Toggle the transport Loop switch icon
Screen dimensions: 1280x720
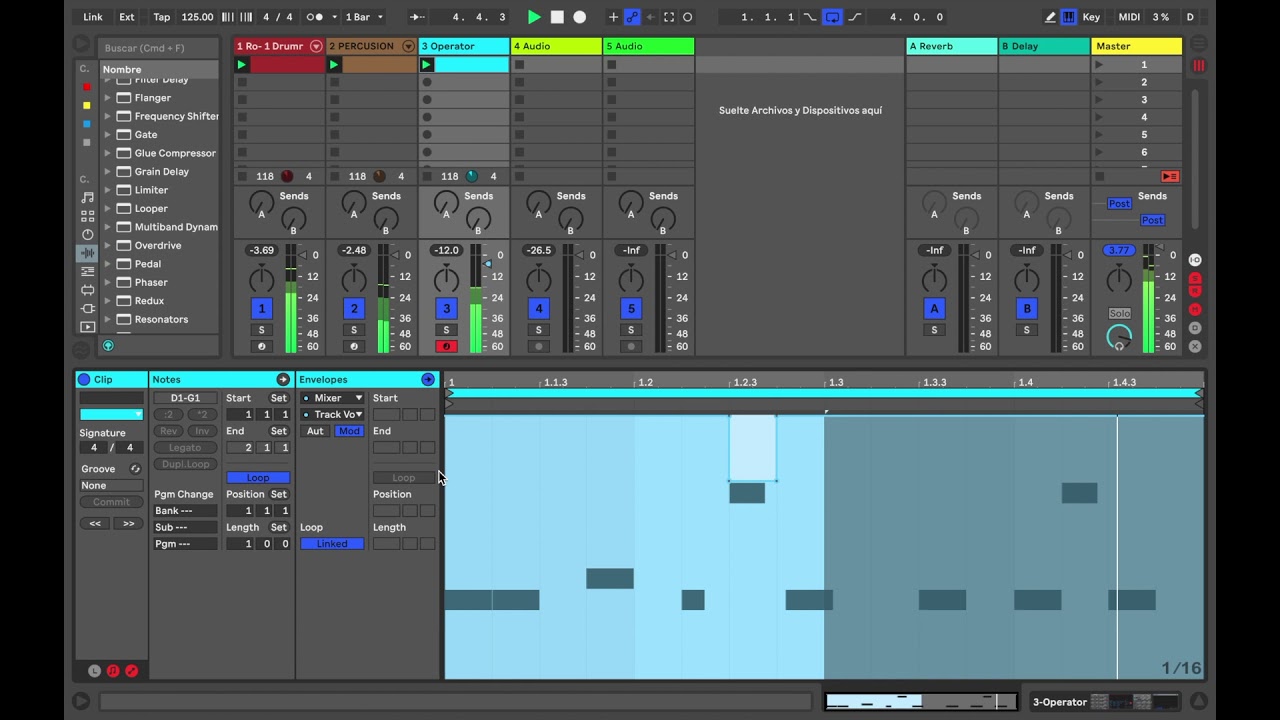(832, 17)
